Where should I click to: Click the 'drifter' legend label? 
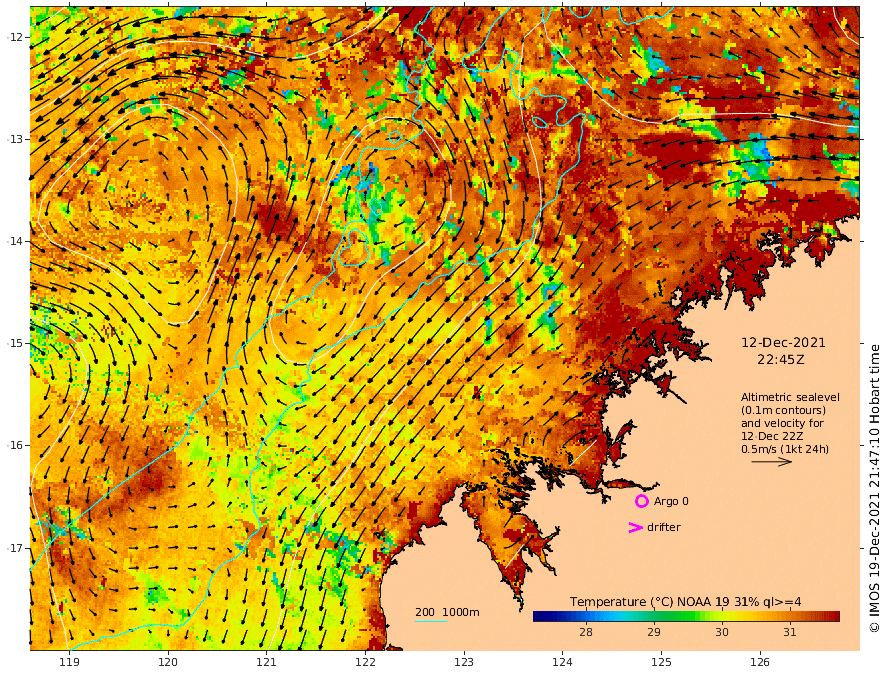[664, 527]
